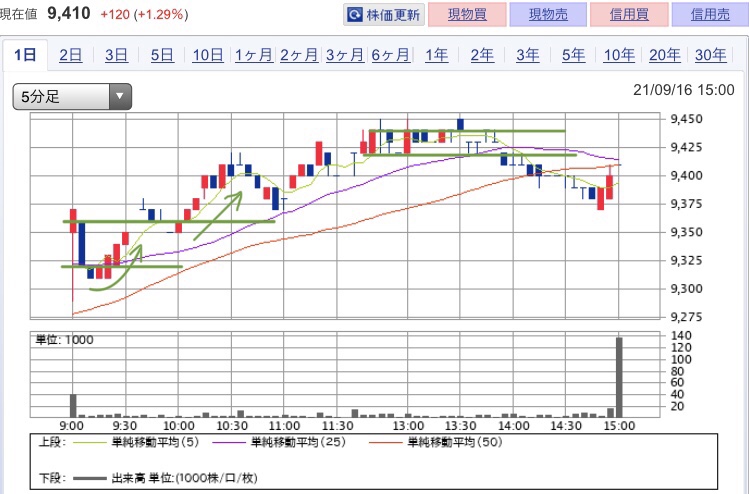Click the 21/09/16 15:00 timestamp
Viewport: 749px width, 494px height.
point(684,90)
